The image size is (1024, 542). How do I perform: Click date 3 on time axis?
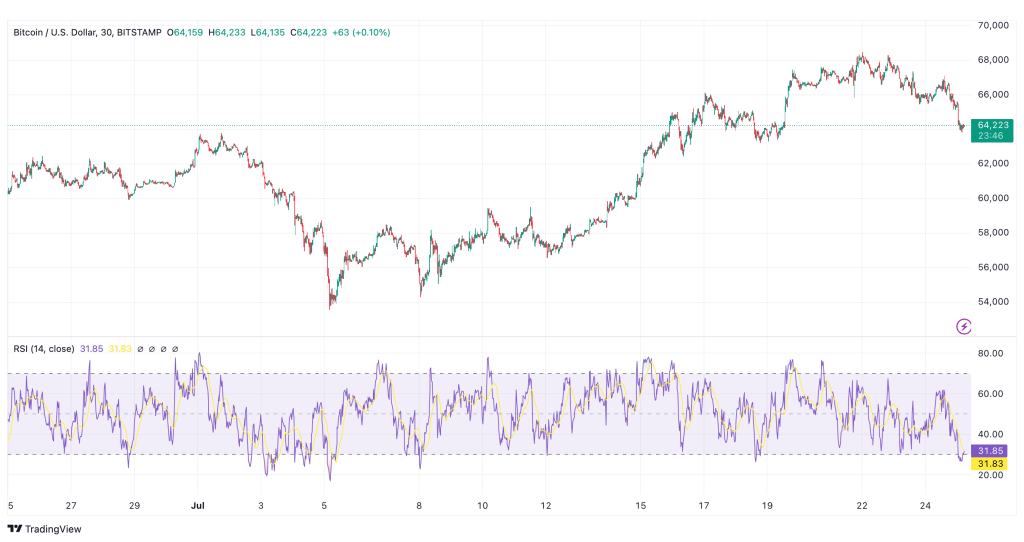coord(261,505)
